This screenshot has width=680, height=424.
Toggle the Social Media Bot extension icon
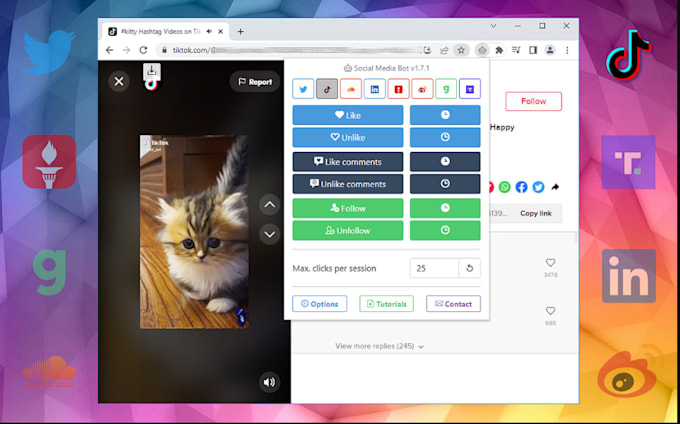pyautogui.click(x=482, y=50)
